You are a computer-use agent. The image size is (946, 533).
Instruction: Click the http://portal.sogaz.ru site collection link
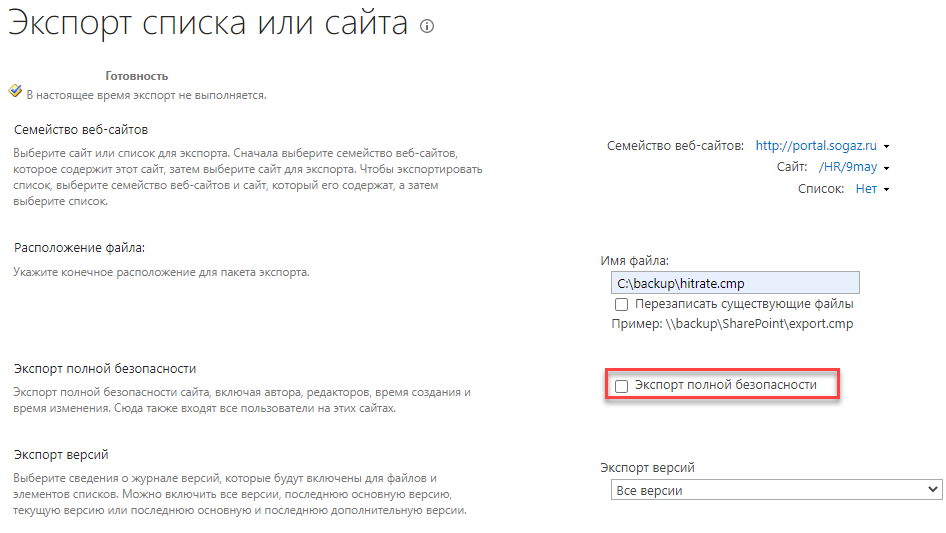coord(816,146)
